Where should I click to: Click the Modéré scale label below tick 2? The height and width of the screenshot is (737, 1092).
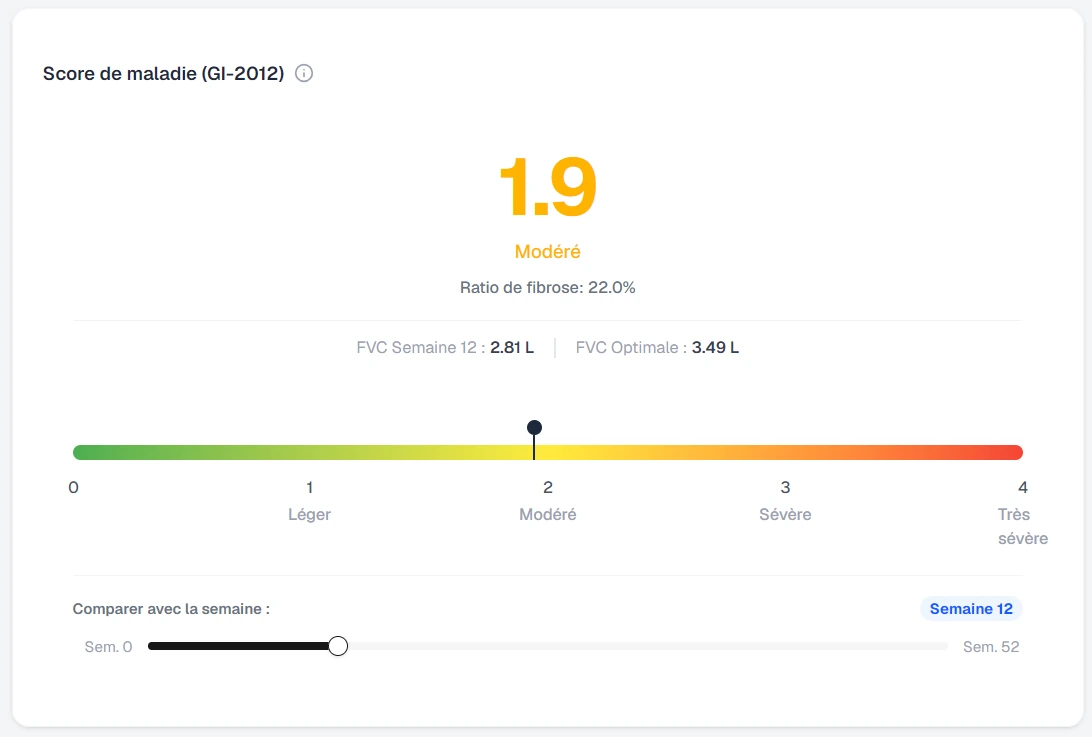coord(547,514)
